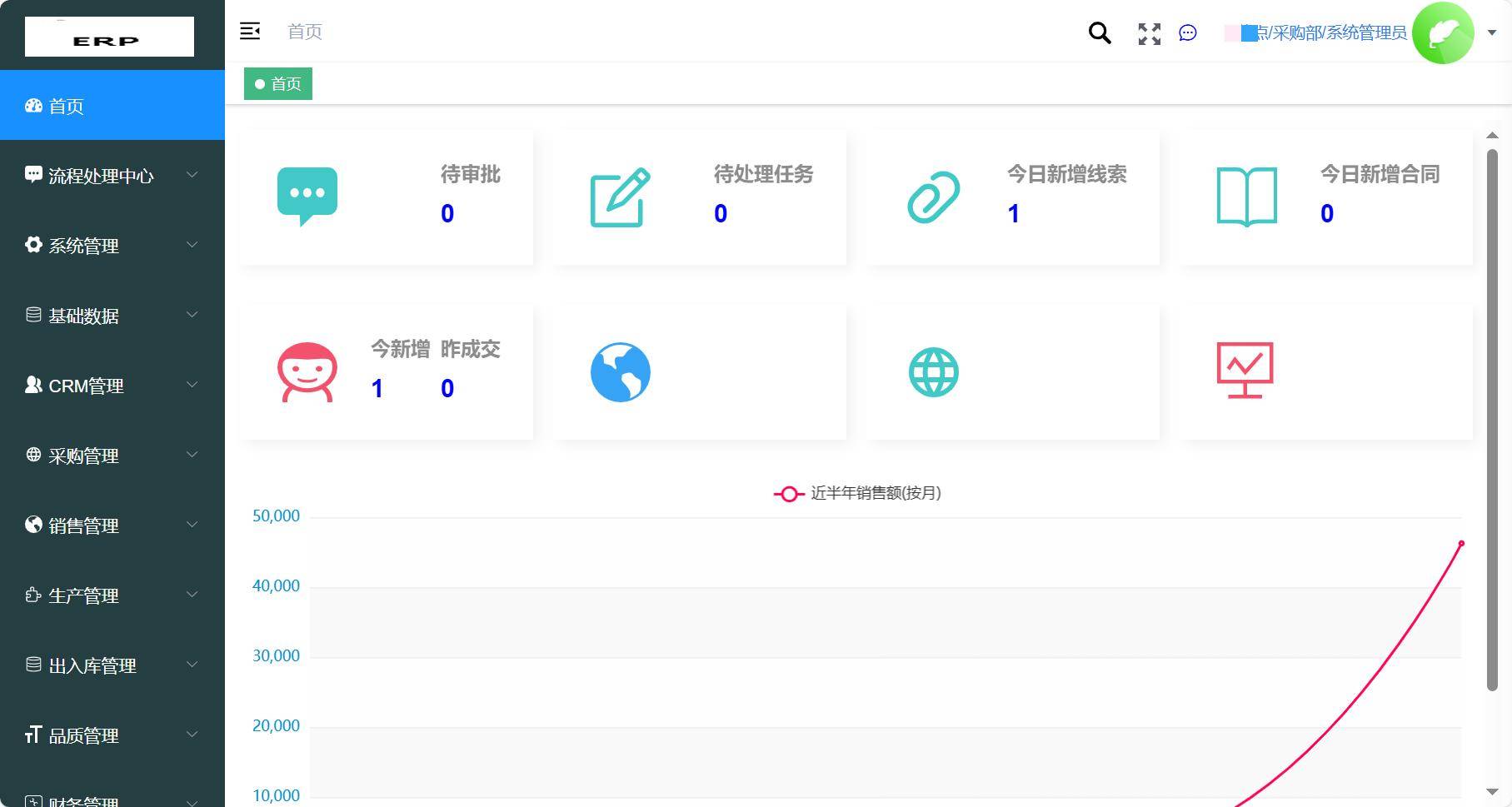This screenshot has height=807, width=1512.
Task: Expand the 流程处理中心 chevron
Action: click(192, 174)
